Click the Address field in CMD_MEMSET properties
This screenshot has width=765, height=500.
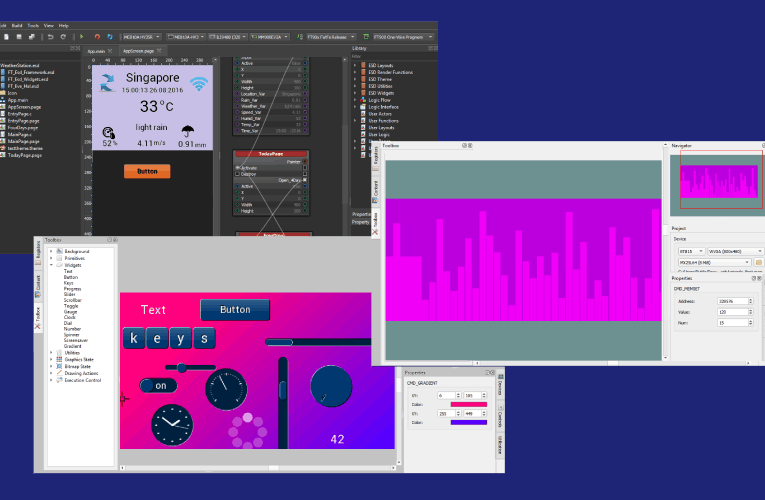click(x=735, y=301)
